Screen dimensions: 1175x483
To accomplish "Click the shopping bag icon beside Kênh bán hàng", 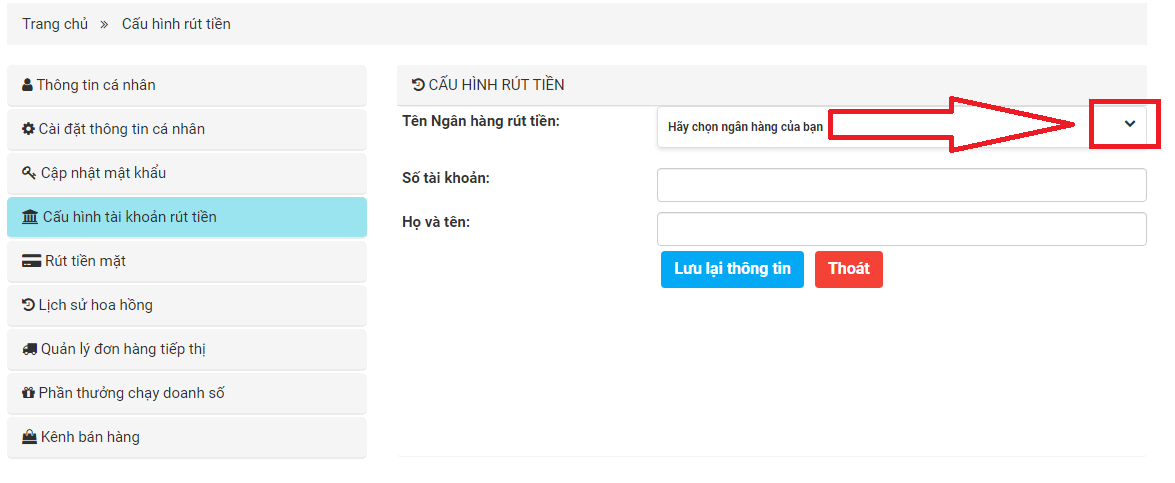I will [x=29, y=437].
